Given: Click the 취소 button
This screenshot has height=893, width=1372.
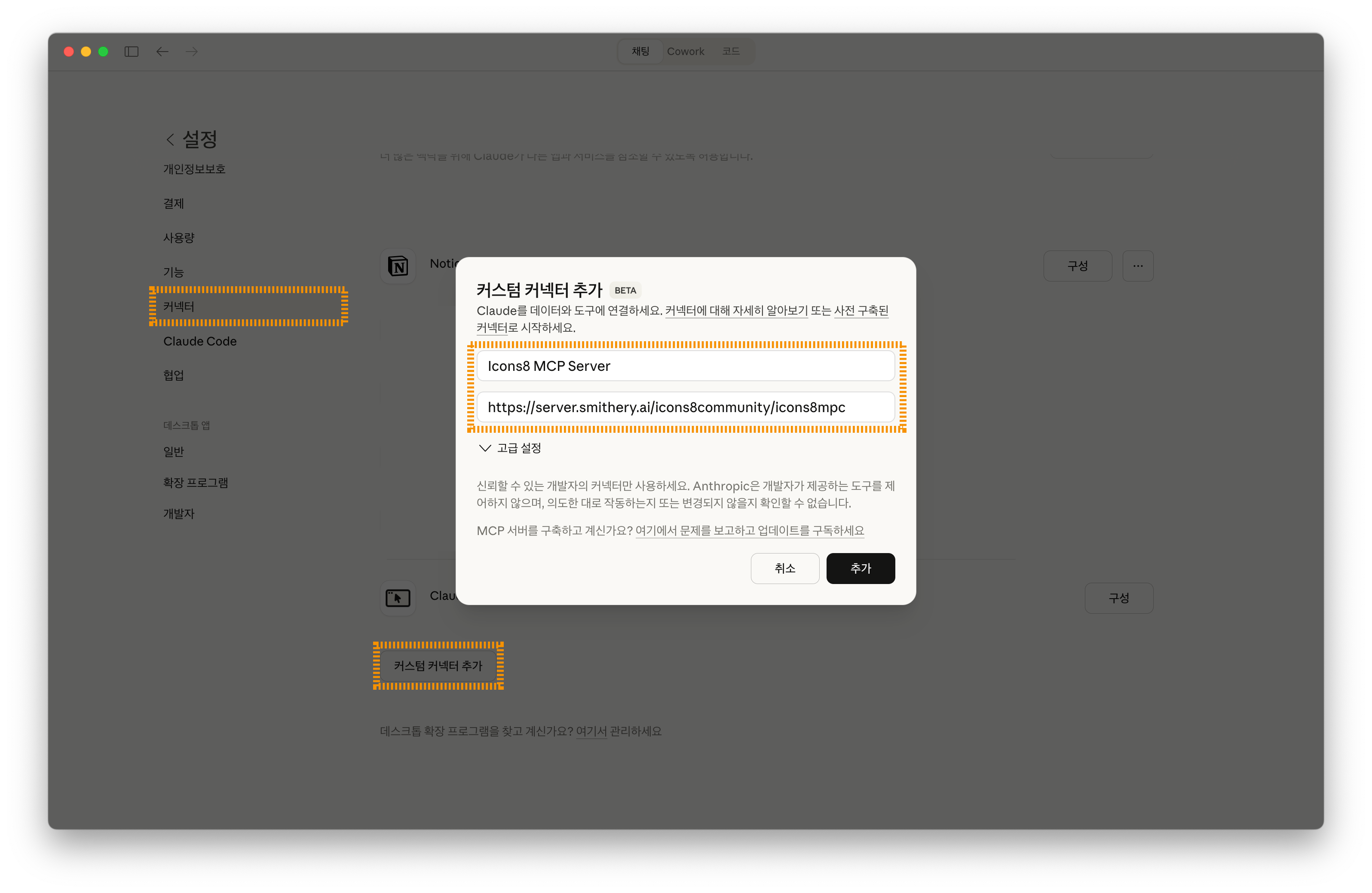Looking at the screenshot, I should [784, 568].
